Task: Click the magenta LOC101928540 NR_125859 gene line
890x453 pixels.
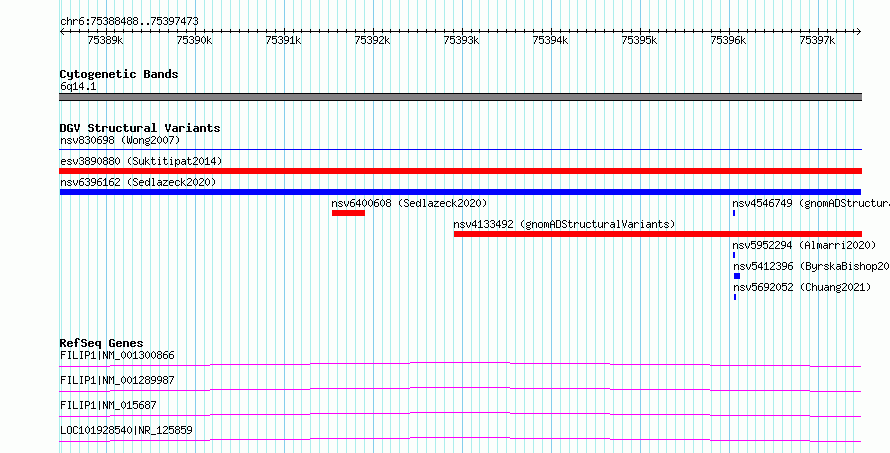Action: 460,439
